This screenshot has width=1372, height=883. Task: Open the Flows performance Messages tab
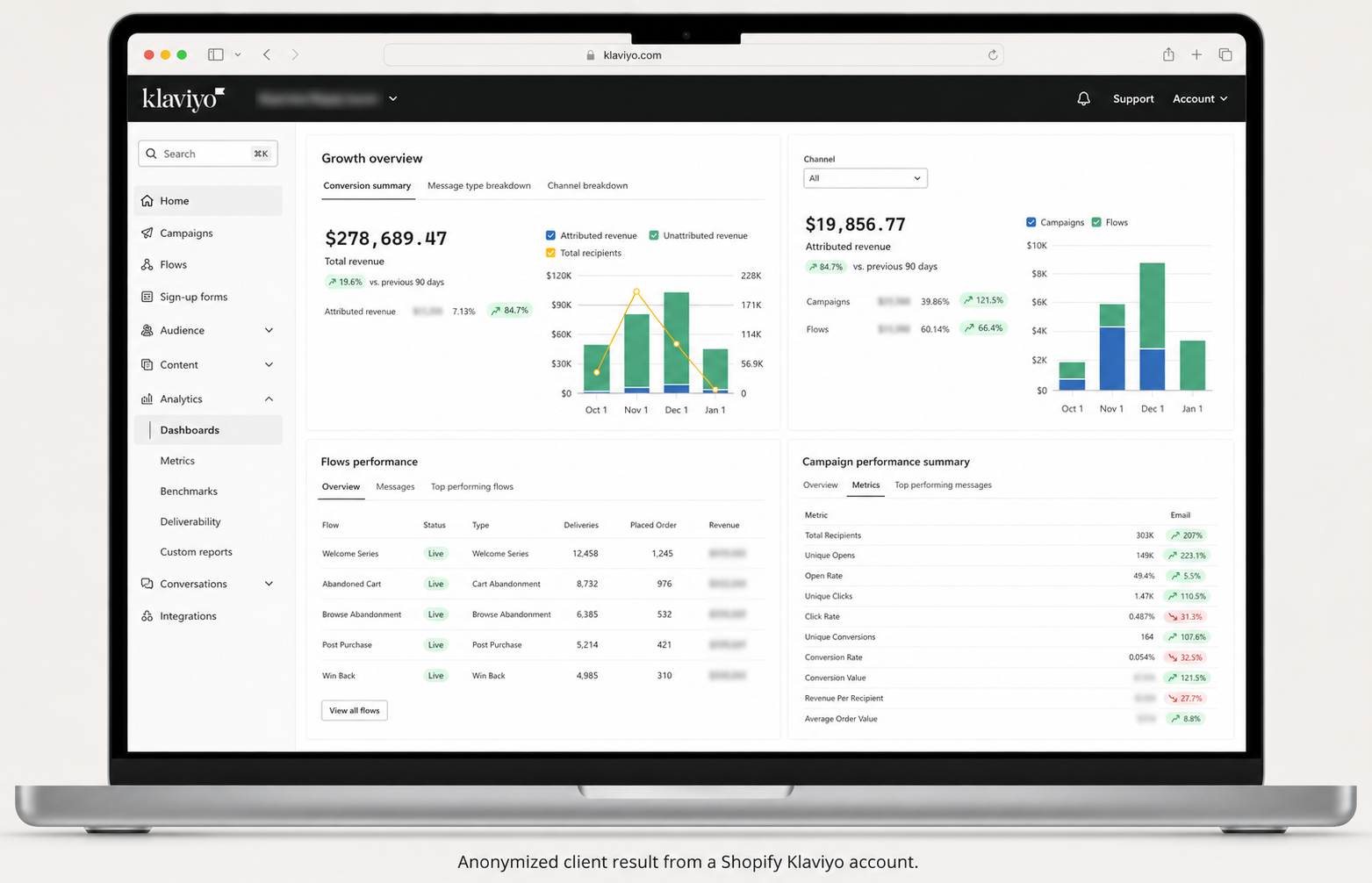point(395,486)
